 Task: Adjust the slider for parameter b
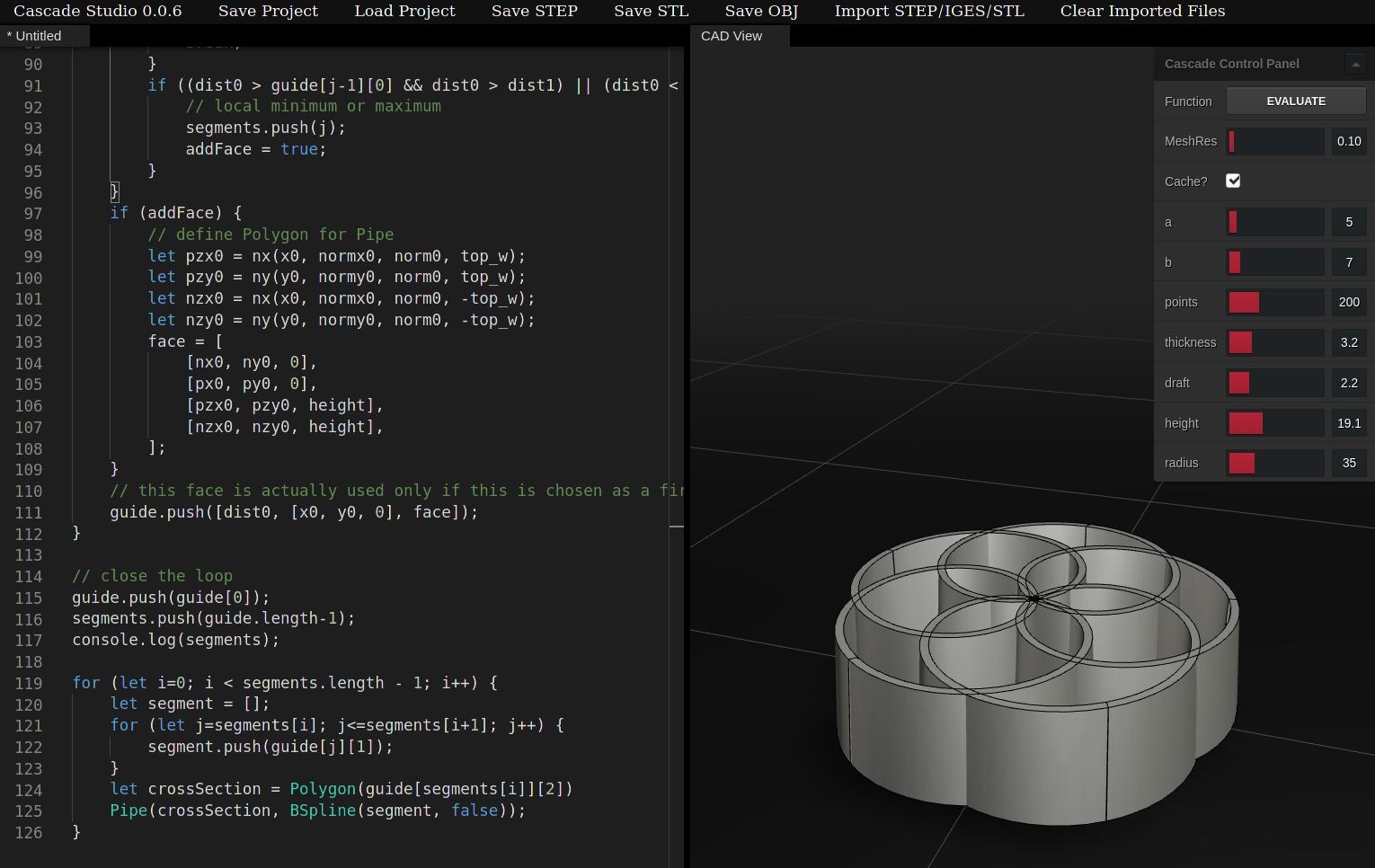1275,262
